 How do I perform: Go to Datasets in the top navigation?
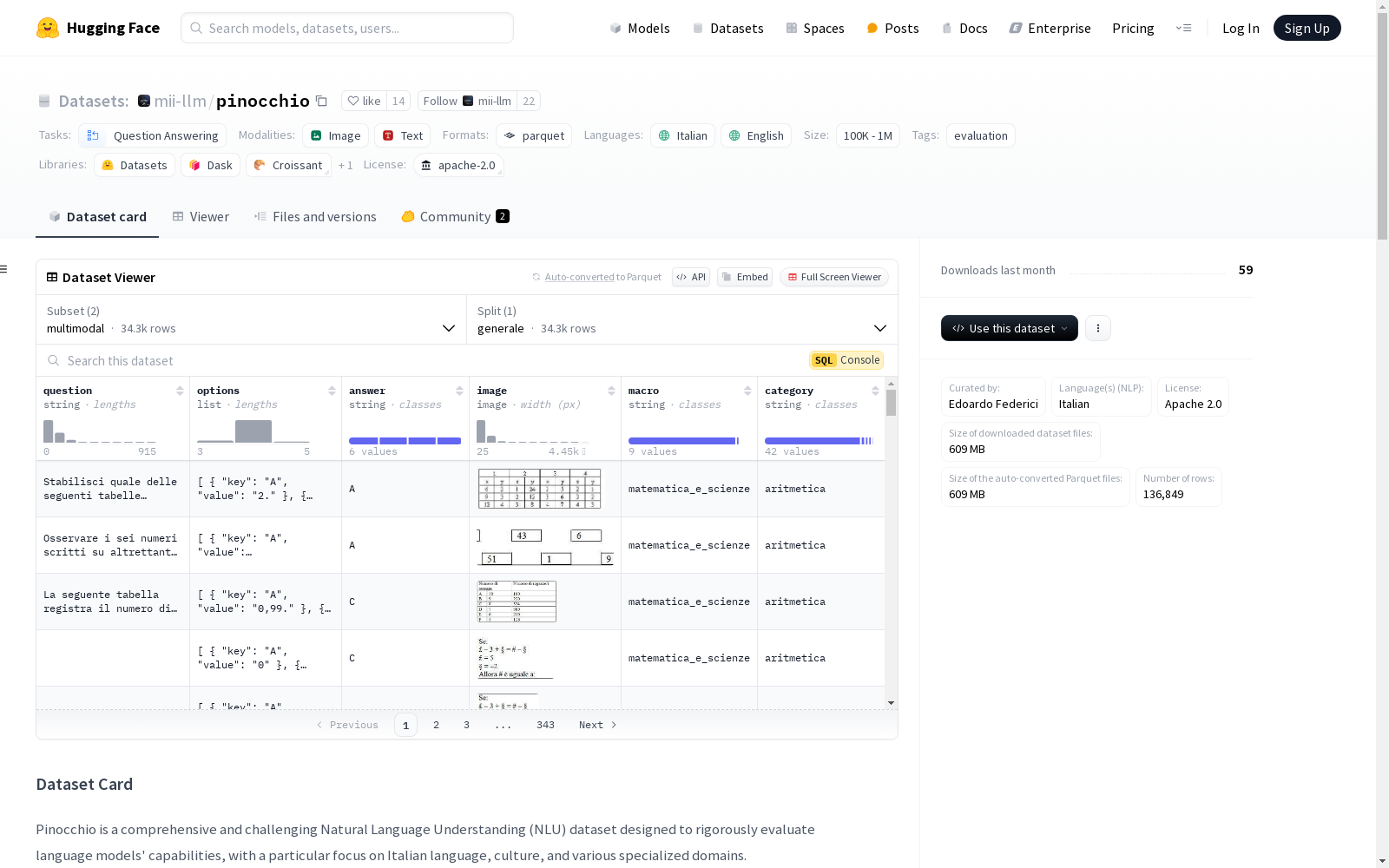click(x=727, y=28)
